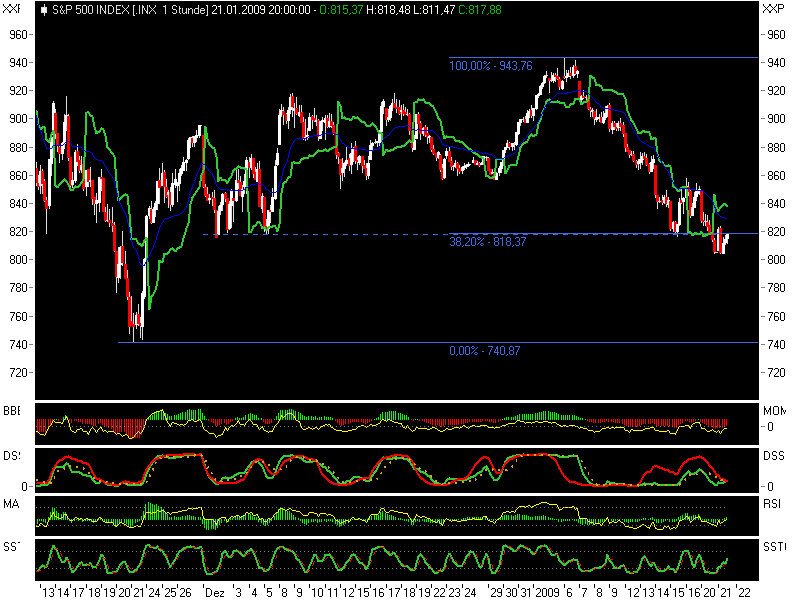Select the MA indicator panel label
The height and width of the screenshot is (600, 800).
click(9, 504)
